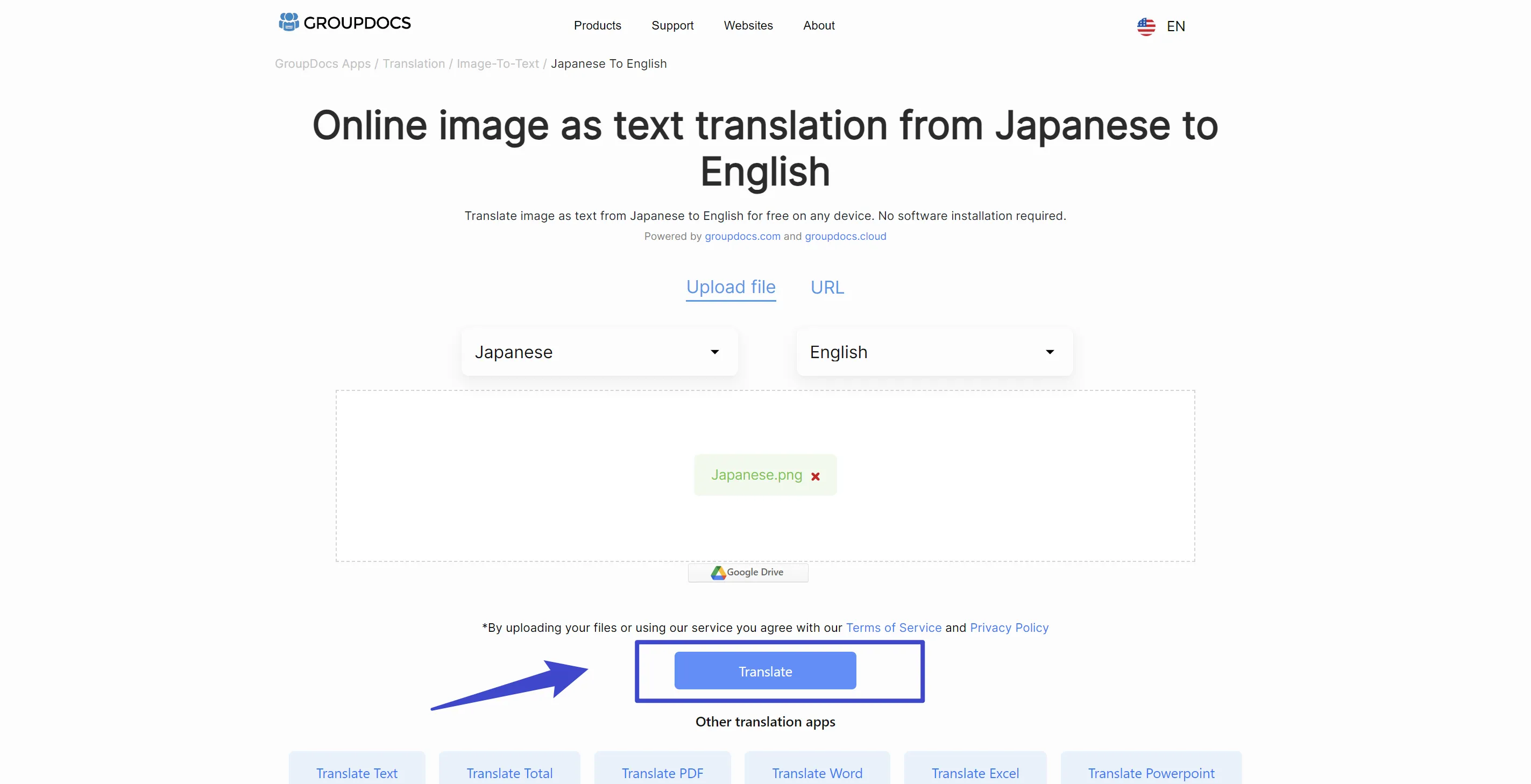Expand the English target language dropdown
The height and width of the screenshot is (784, 1531).
coord(1050,352)
